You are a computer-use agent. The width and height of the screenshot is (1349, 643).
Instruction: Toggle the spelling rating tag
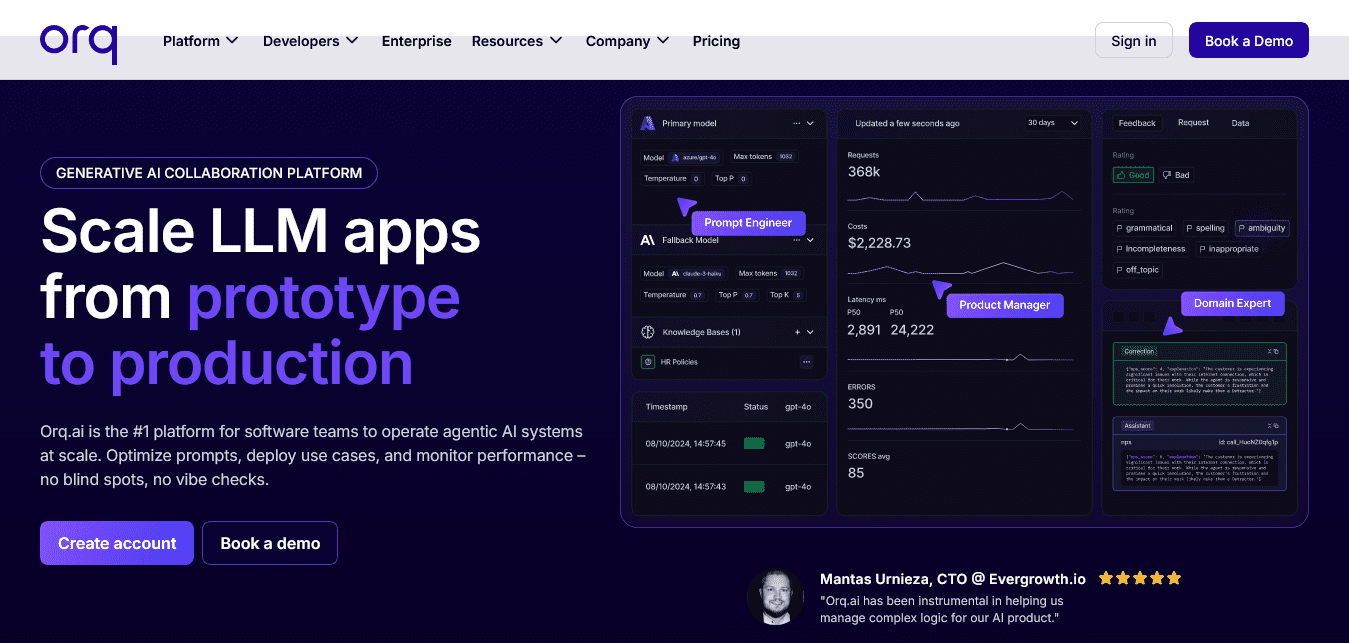1206,228
